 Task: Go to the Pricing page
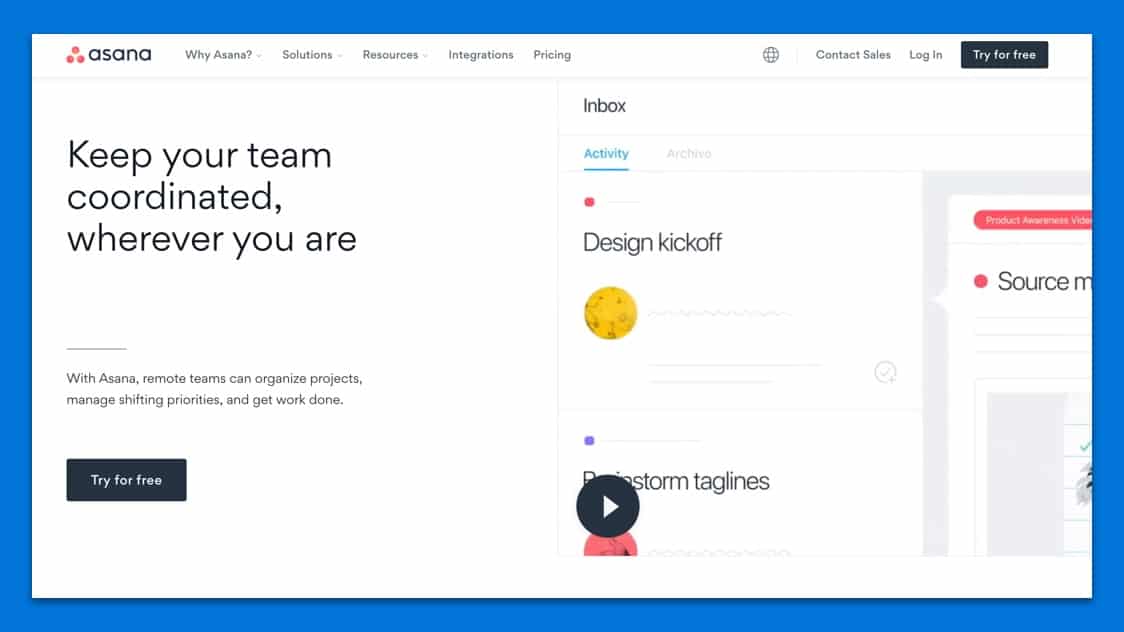[x=552, y=55]
